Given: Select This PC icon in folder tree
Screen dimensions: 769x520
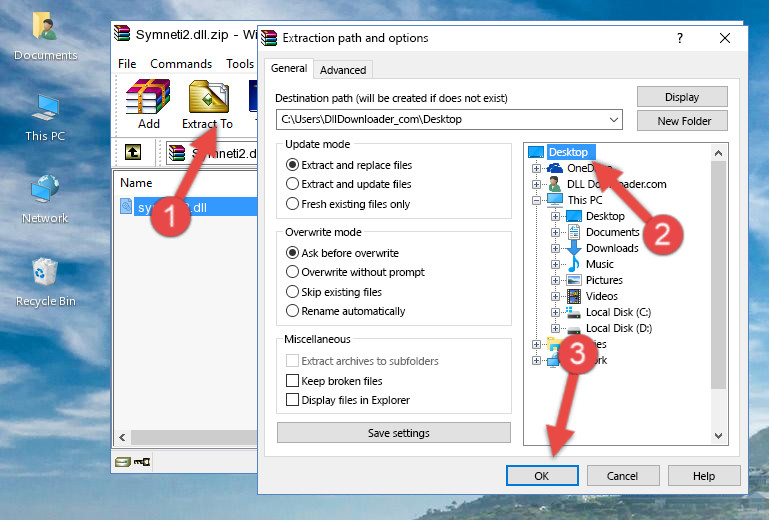Looking at the screenshot, I should coord(555,200).
